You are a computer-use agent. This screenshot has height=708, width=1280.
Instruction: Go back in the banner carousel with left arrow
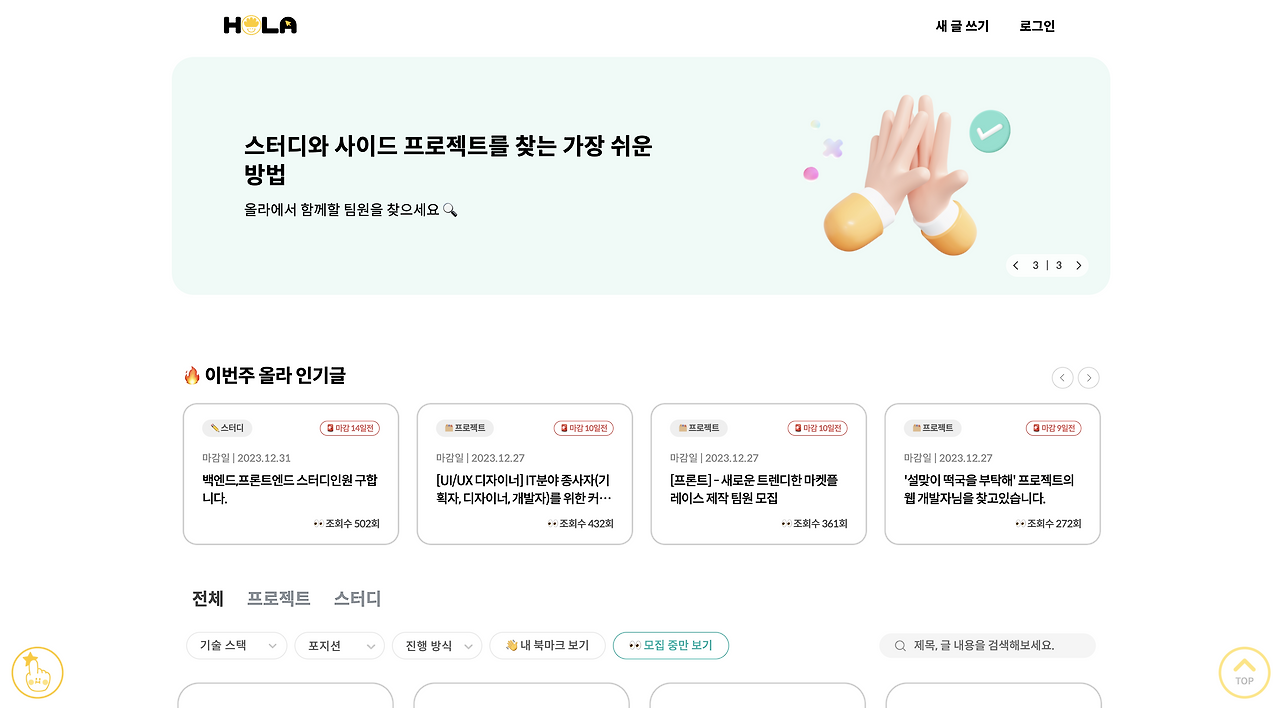[x=1016, y=265]
